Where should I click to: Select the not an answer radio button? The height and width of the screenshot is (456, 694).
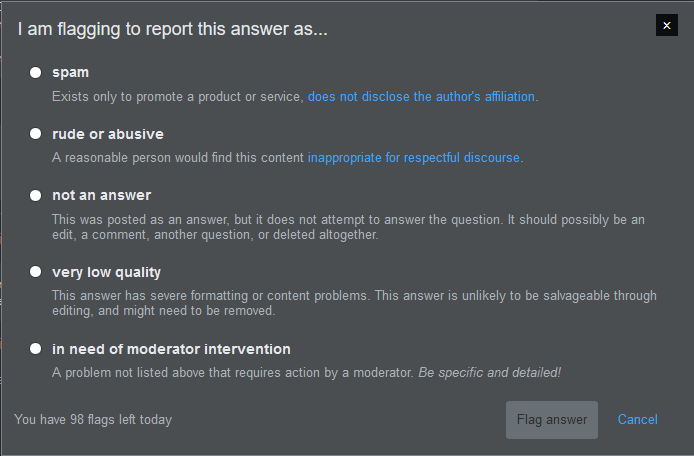tap(36, 195)
